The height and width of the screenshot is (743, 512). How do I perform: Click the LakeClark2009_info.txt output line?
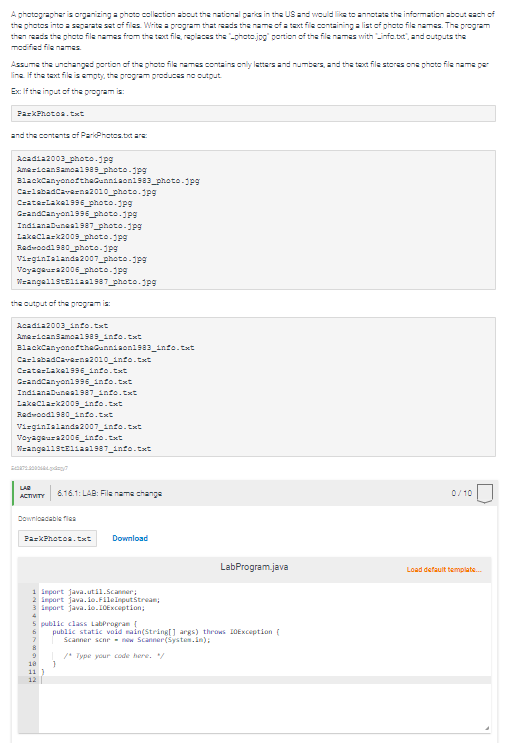(x=70, y=404)
